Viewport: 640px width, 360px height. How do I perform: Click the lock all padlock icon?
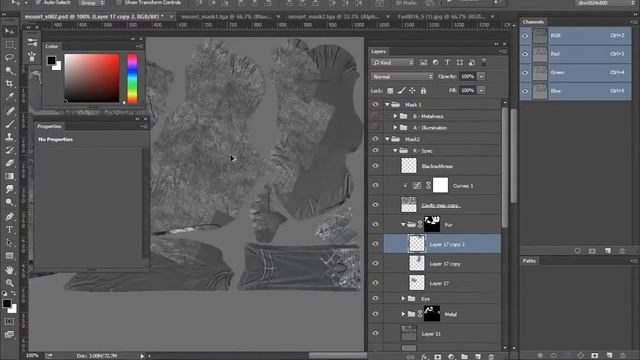point(423,91)
